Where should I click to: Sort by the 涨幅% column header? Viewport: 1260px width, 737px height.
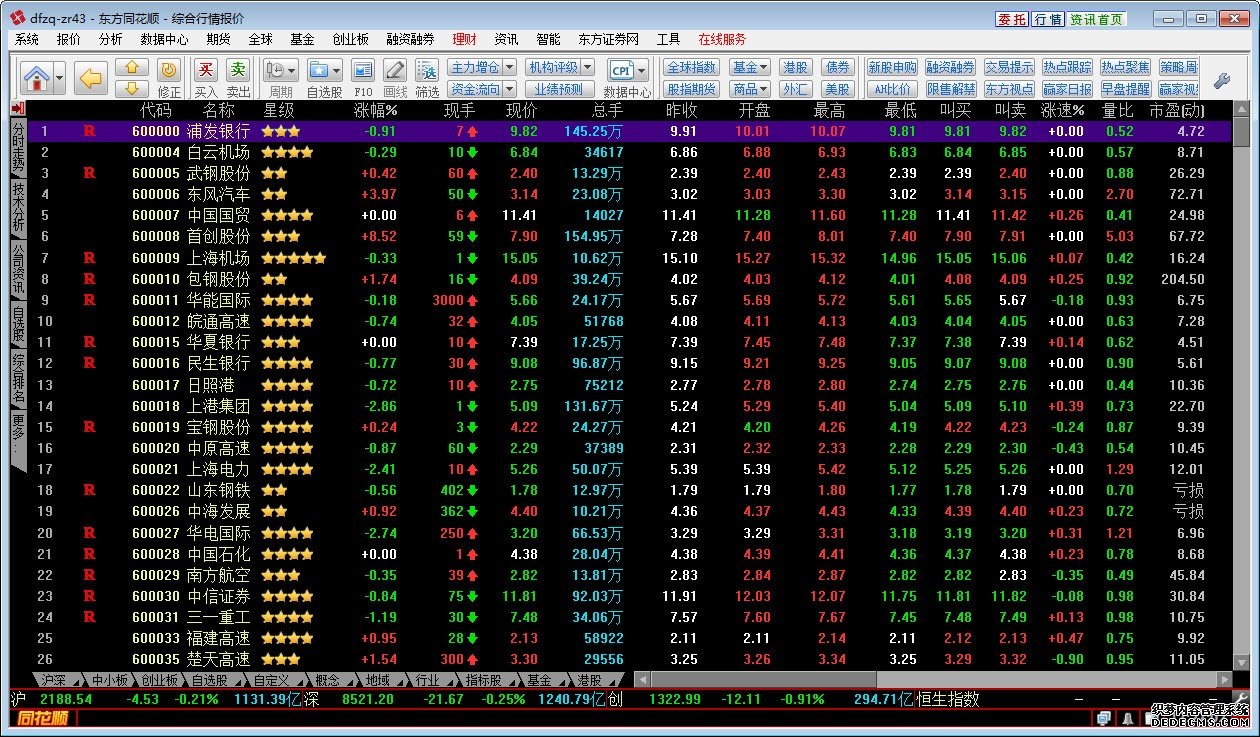pos(376,110)
